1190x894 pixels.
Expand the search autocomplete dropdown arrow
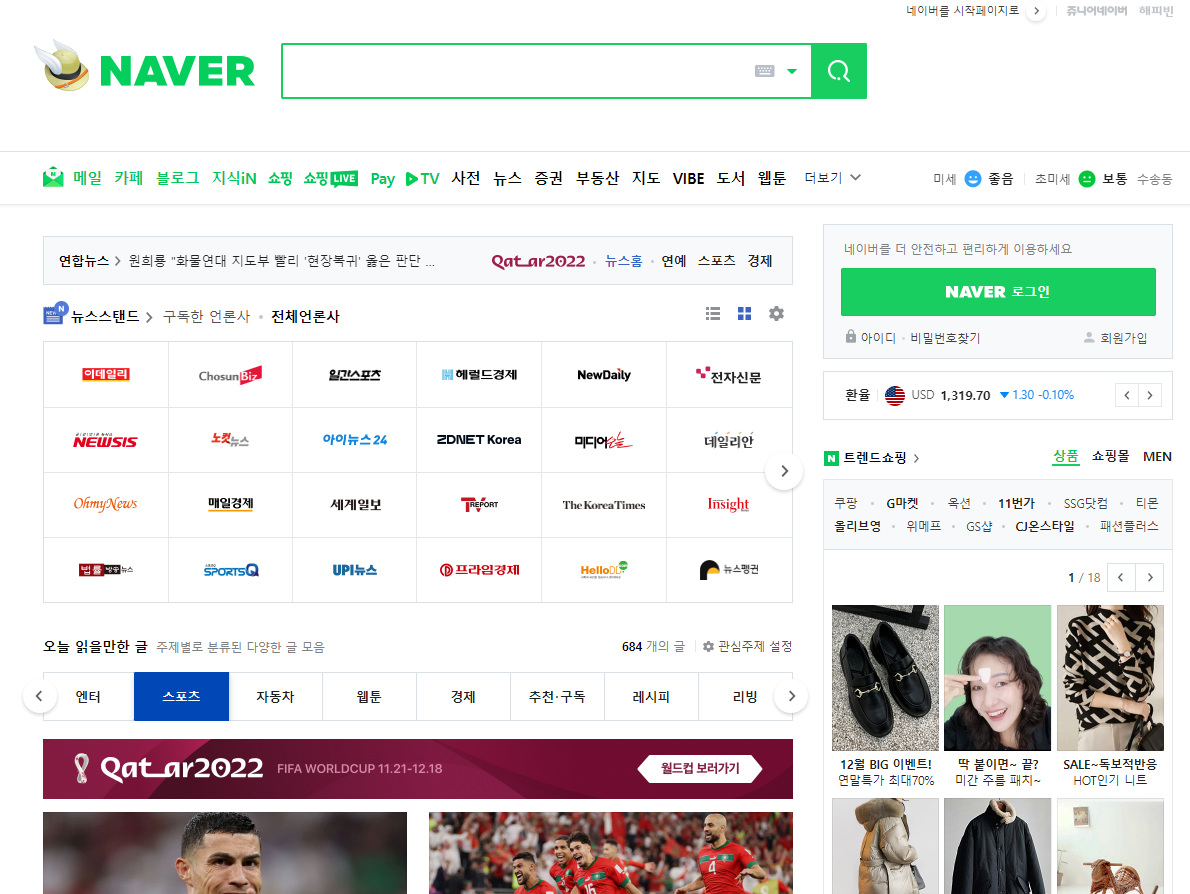(792, 71)
